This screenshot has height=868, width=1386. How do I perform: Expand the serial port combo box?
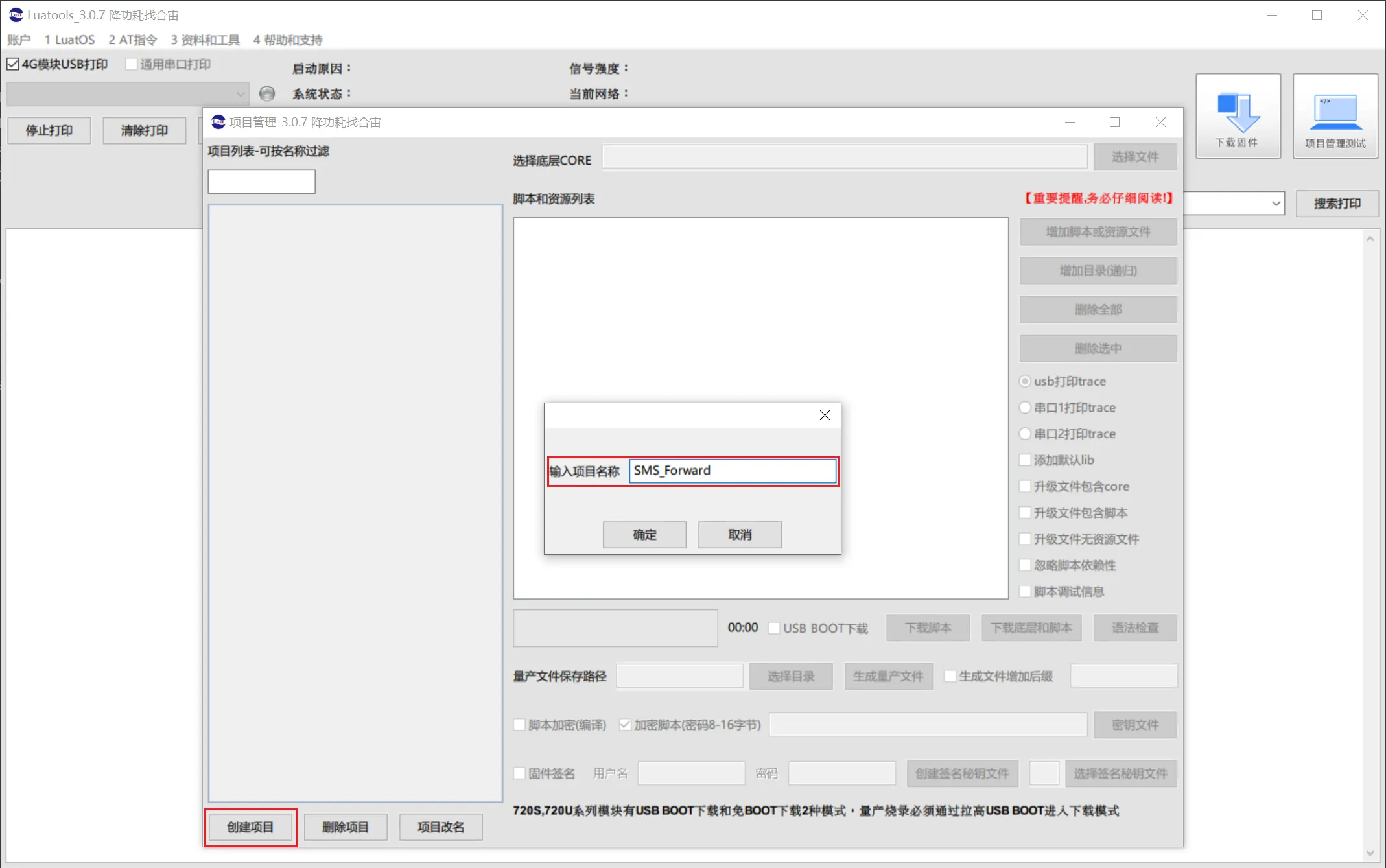pos(128,94)
